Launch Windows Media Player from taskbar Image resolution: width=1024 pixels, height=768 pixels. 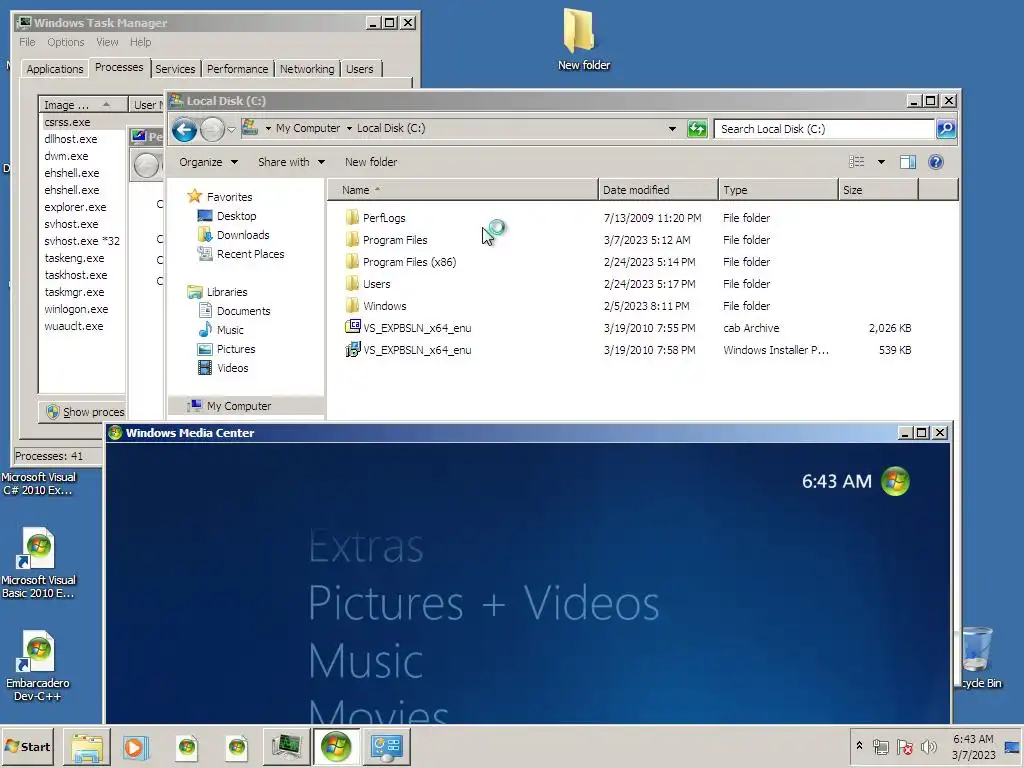[x=136, y=747]
